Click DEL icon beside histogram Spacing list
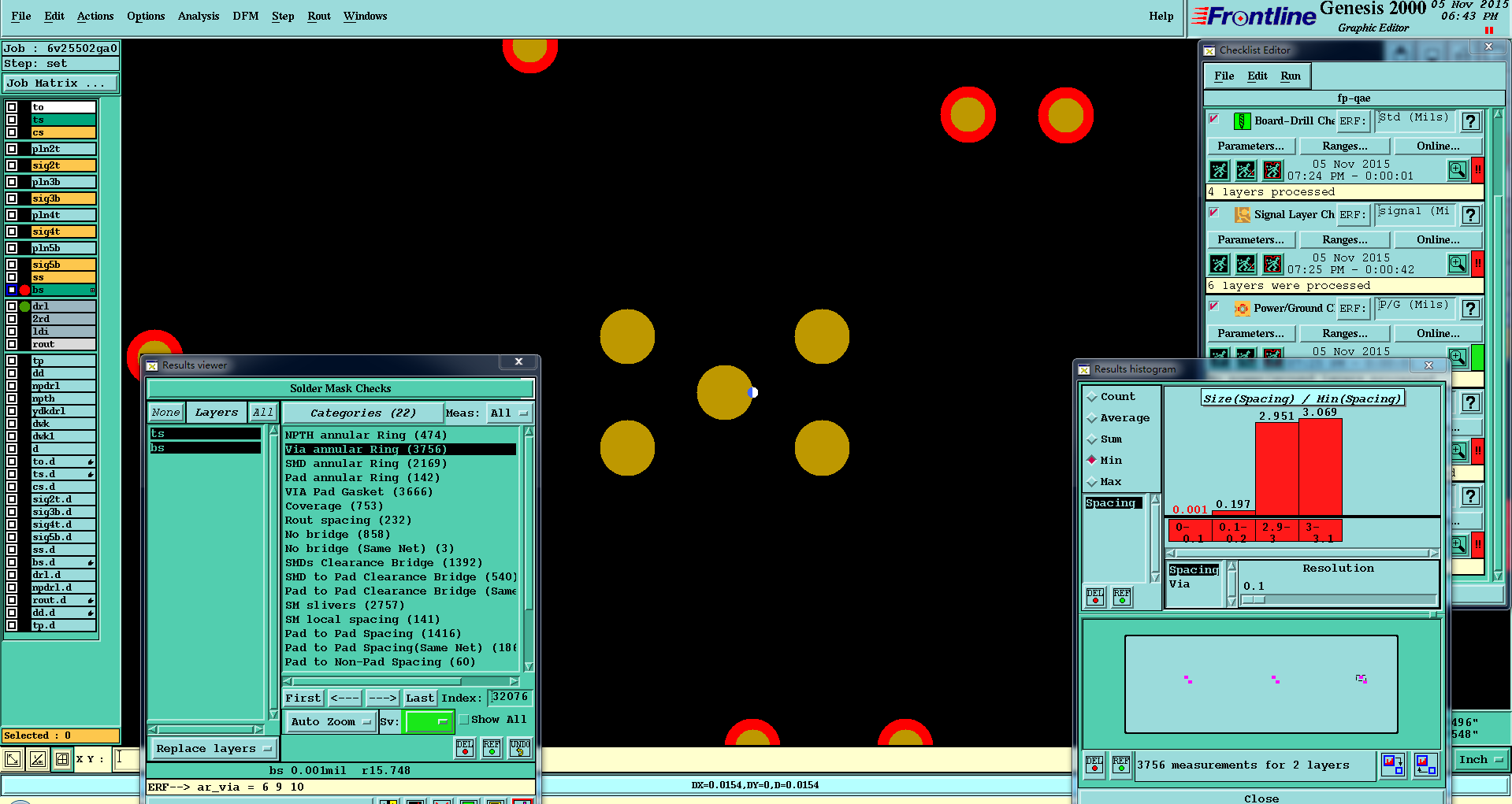Image resolution: width=1512 pixels, height=804 pixels. [1095, 598]
